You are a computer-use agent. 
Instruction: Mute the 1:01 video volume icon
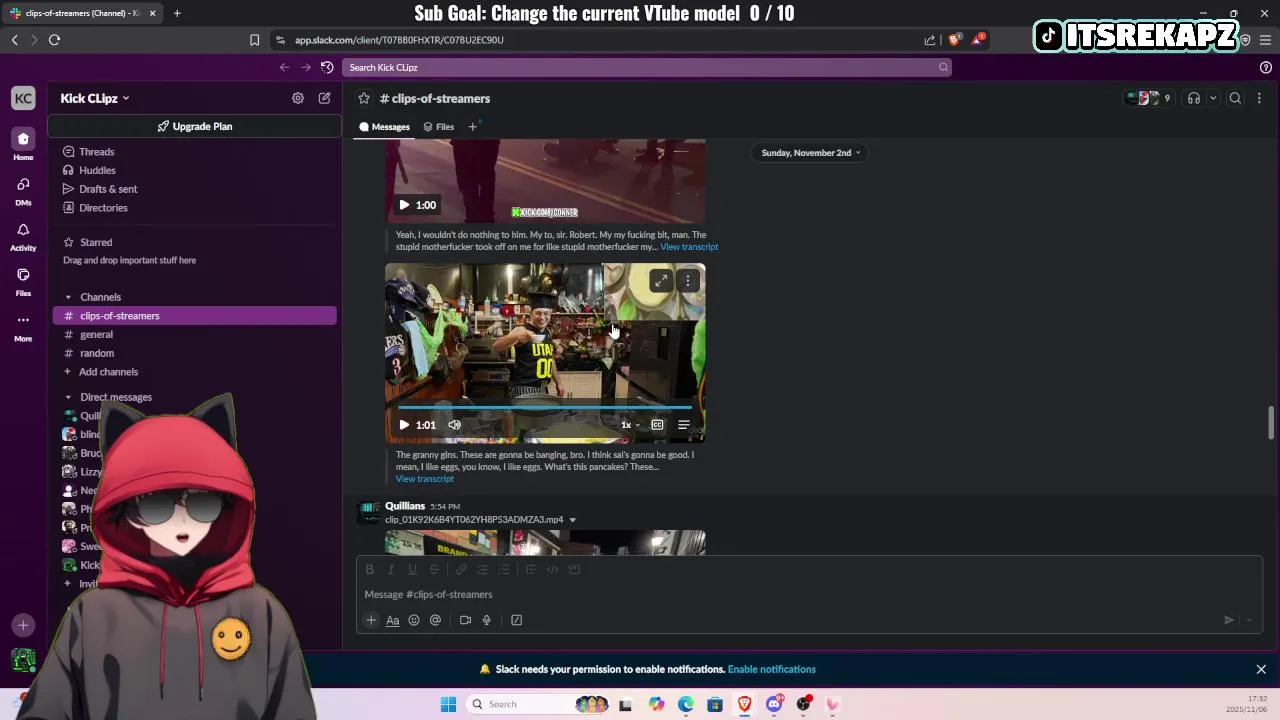(x=455, y=425)
